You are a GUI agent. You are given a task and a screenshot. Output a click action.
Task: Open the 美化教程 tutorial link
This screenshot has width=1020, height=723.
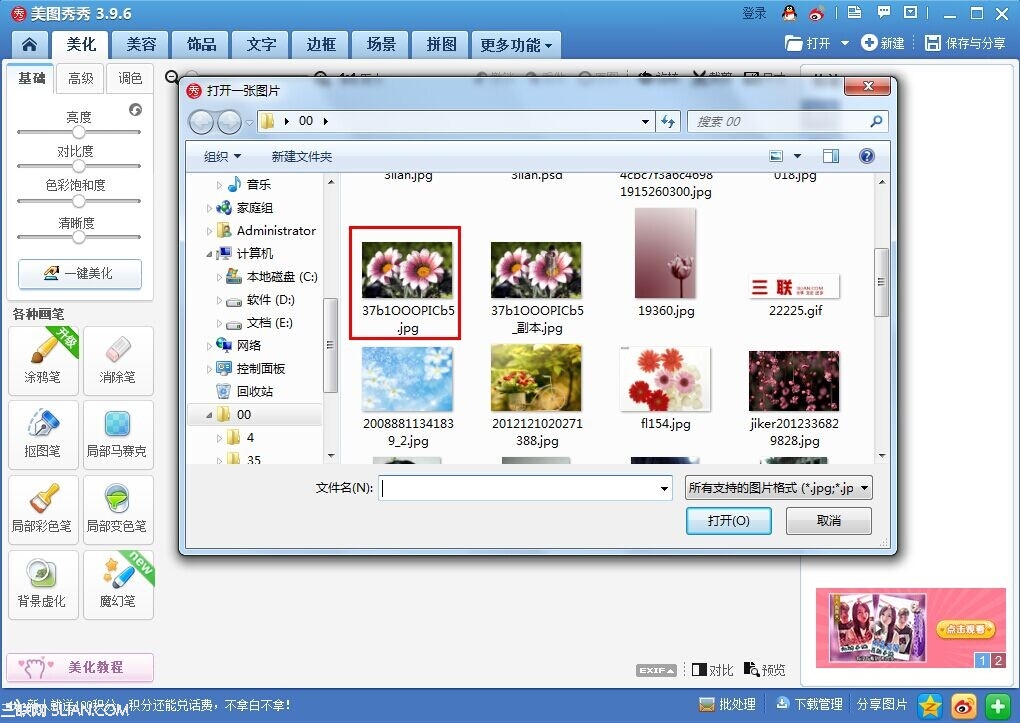pos(80,668)
